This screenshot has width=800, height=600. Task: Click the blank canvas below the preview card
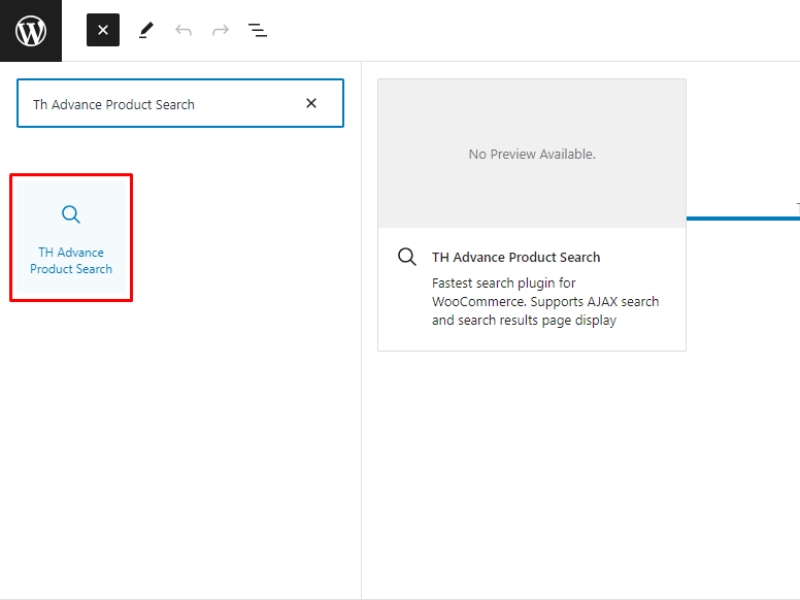click(x=580, y=470)
